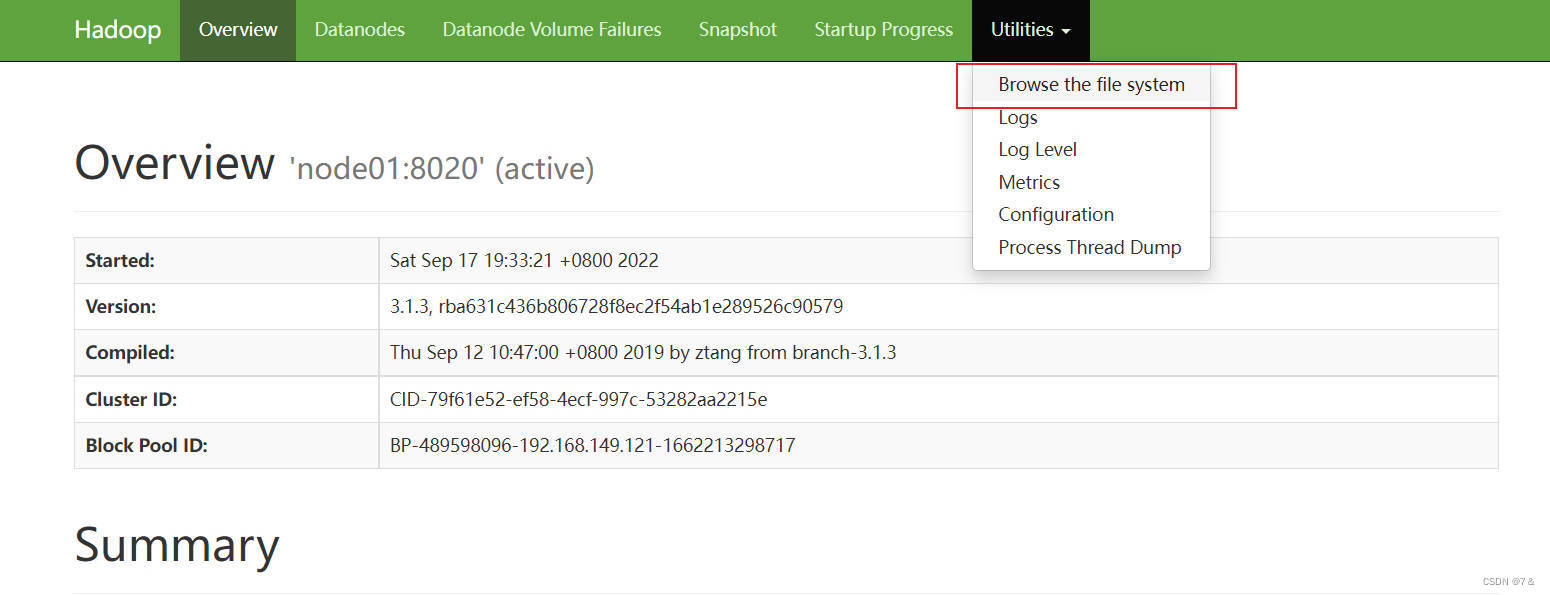Select Configuration menu entry
This screenshot has height=595, width=1550.
tap(1056, 215)
